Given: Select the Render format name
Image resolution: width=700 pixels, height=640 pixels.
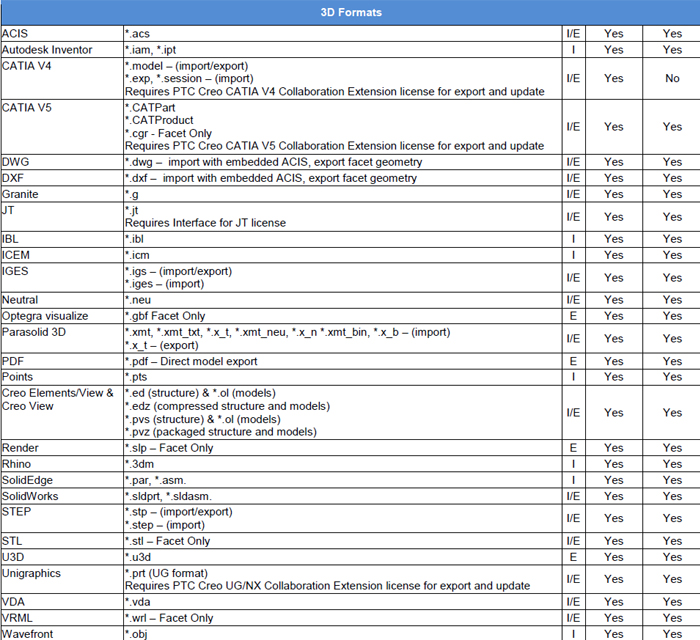Looking at the screenshot, I should [20, 448].
